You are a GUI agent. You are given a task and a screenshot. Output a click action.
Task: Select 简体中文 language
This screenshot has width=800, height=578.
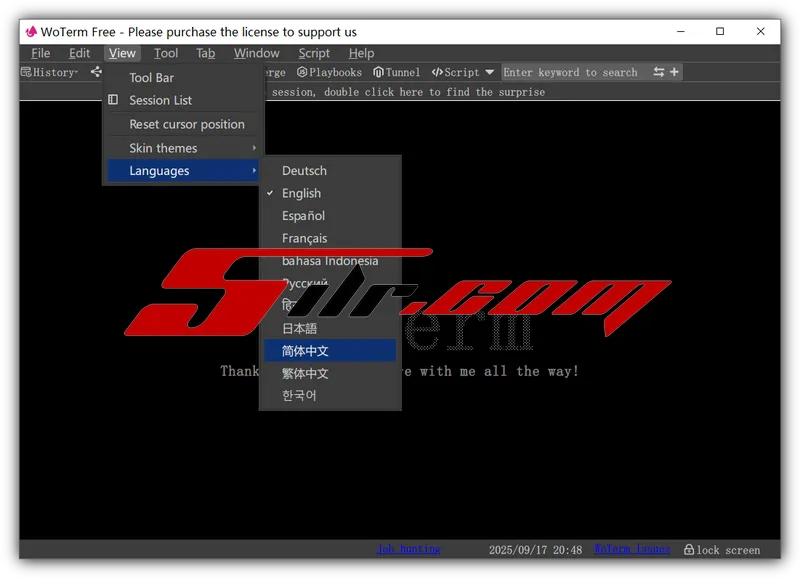[330, 350]
